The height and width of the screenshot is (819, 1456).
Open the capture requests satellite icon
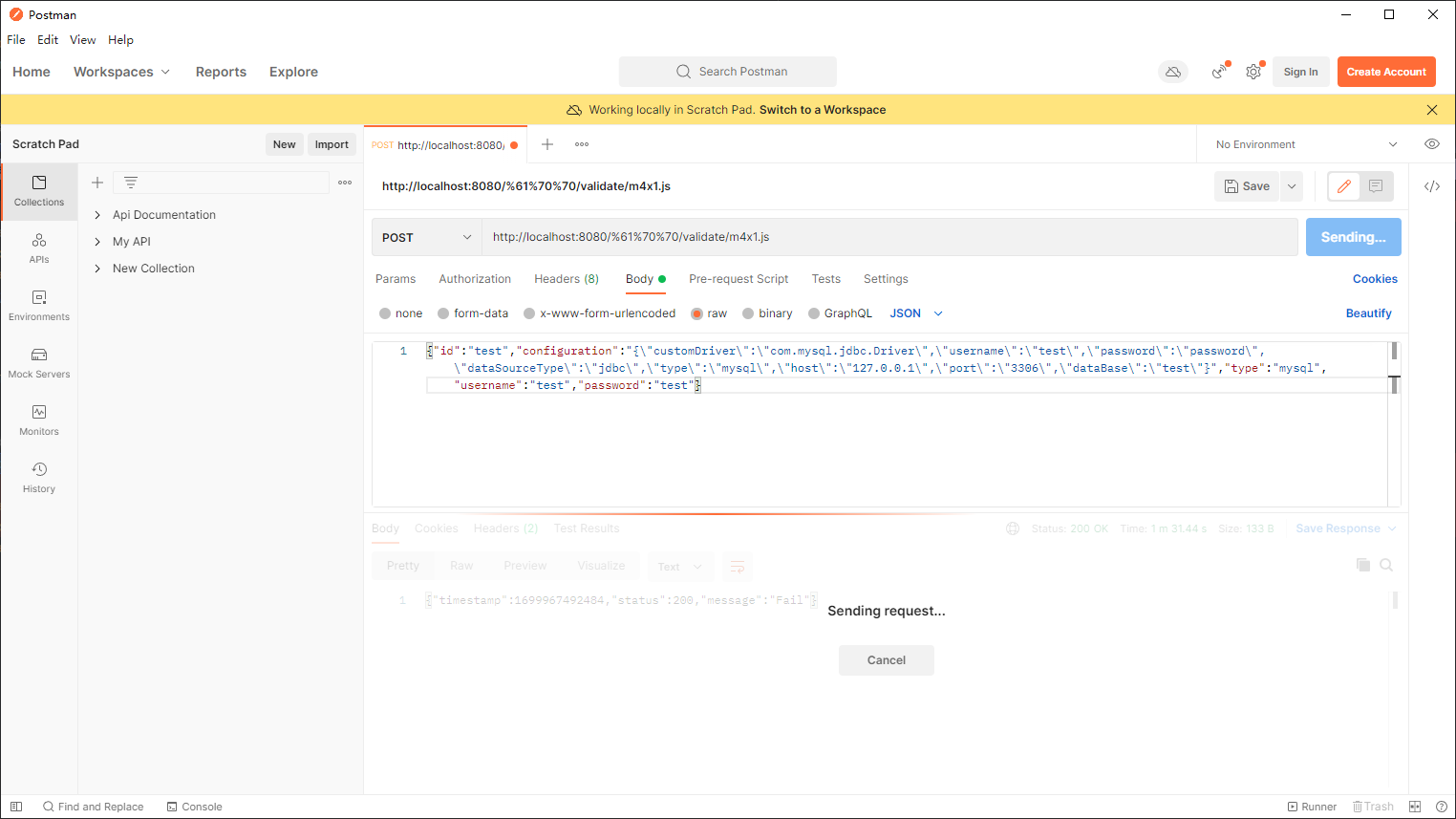coord(1220,72)
